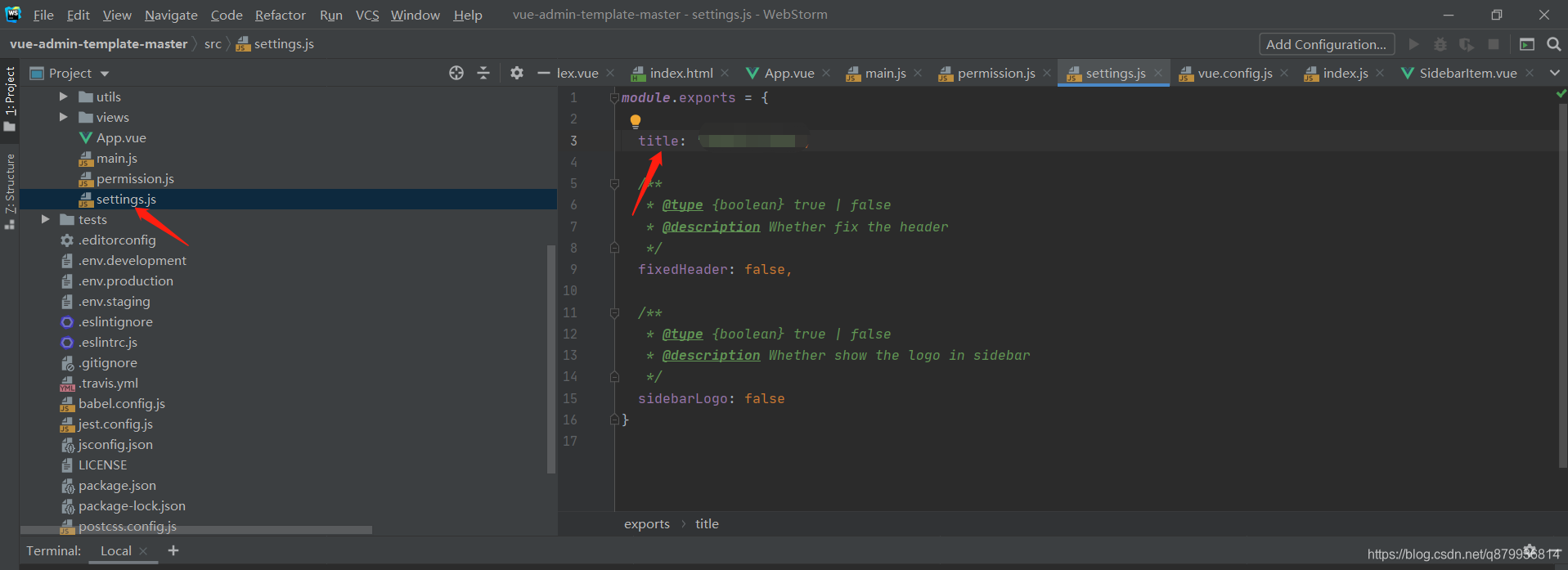This screenshot has width=1568, height=570.
Task: Click the Search Everywhere magnifier icon
Action: (1554, 44)
